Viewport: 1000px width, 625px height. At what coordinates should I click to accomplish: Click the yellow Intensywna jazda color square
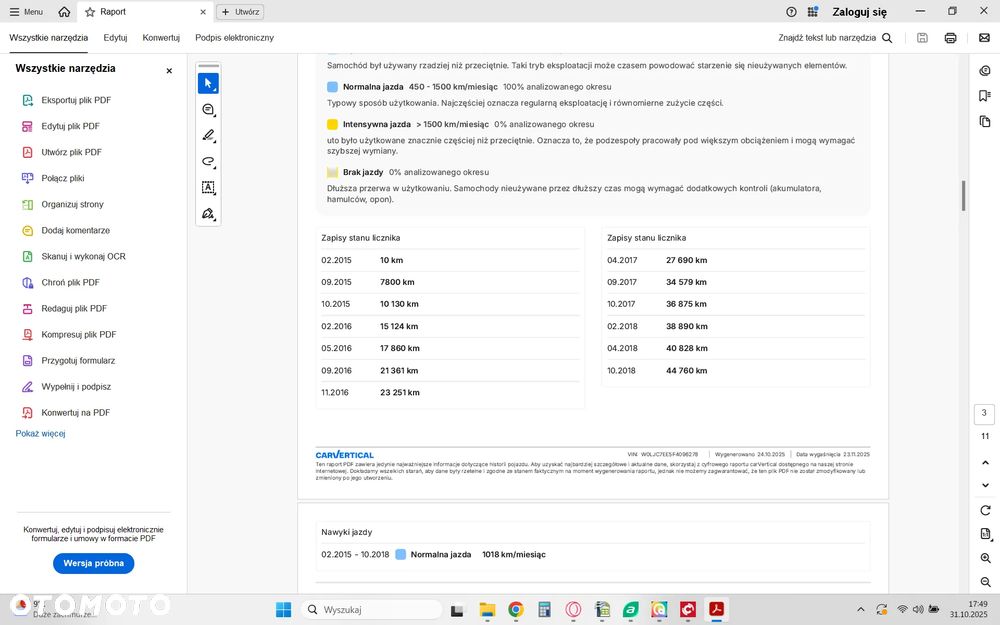(x=332, y=124)
